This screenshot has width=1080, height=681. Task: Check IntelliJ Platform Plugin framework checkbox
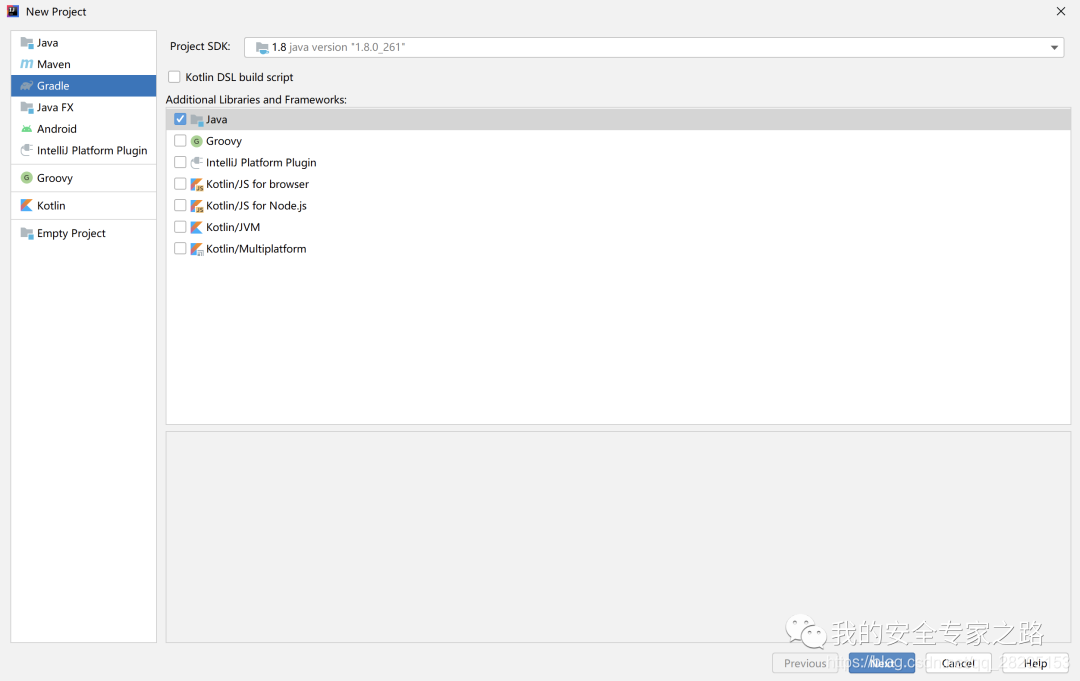pos(180,163)
